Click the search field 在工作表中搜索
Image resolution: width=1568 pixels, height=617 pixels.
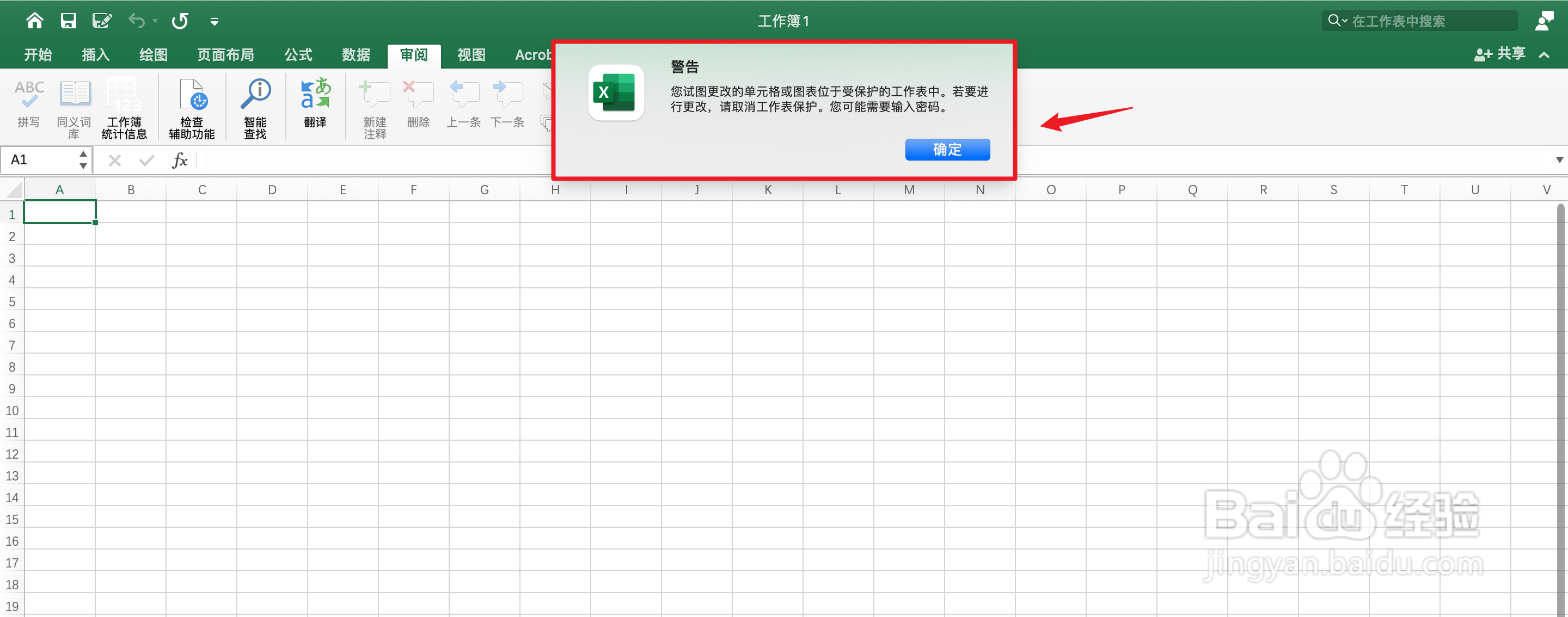click(1420, 21)
